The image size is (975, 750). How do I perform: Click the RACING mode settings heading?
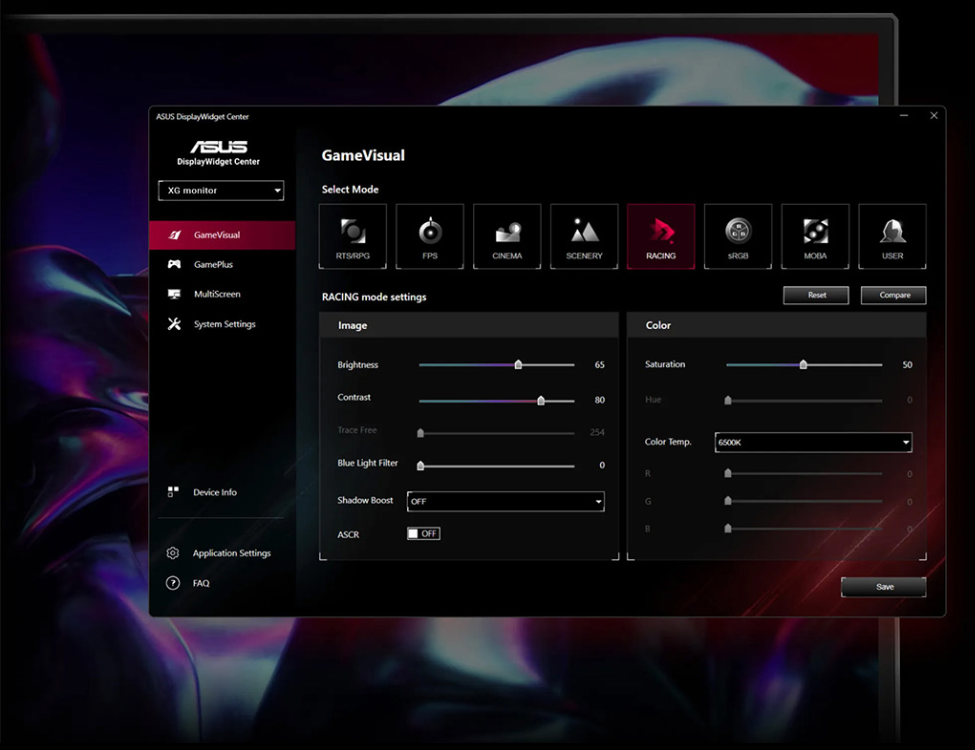374,297
